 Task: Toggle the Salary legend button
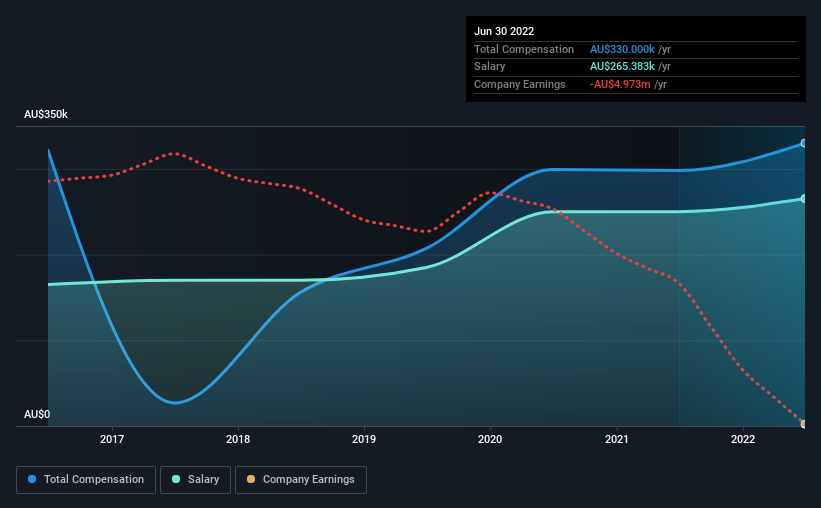[195, 480]
